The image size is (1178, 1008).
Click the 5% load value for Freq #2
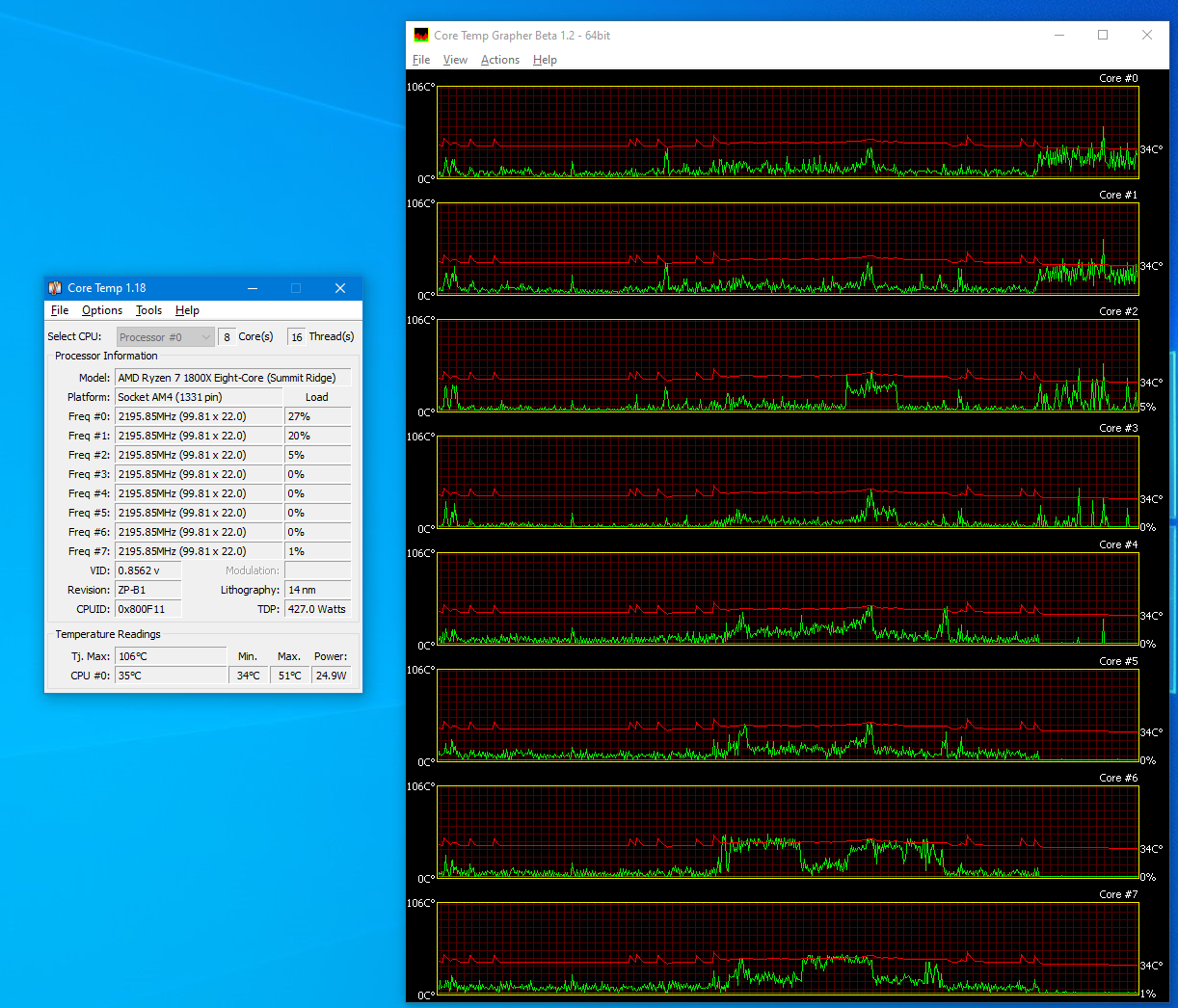tap(318, 455)
